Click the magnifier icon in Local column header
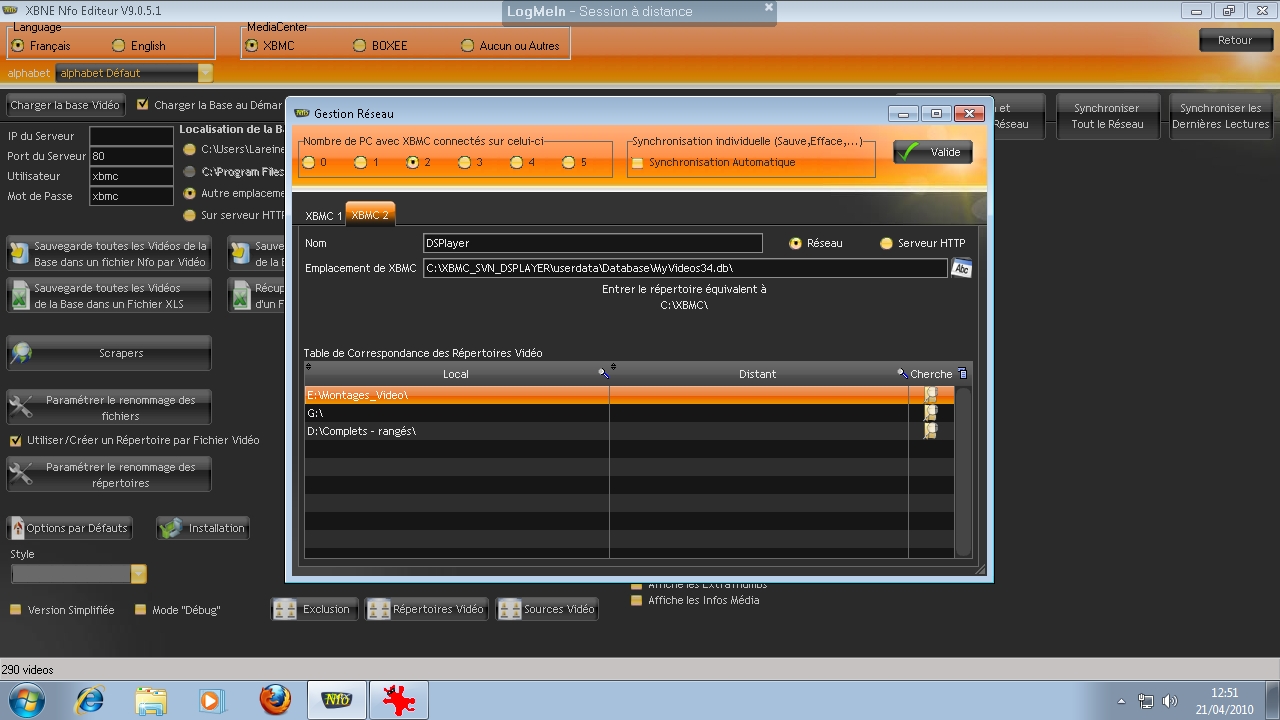 click(x=603, y=373)
